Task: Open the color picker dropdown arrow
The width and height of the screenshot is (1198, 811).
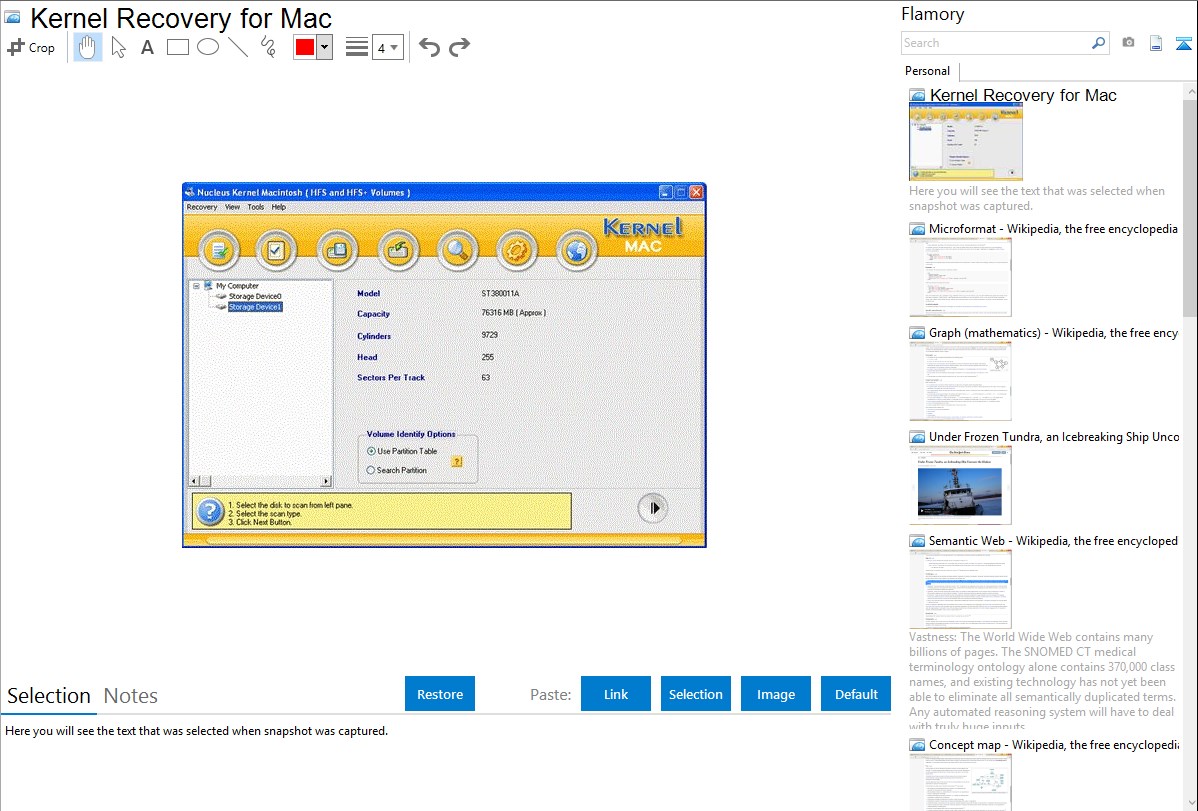Action: tap(325, 47)
